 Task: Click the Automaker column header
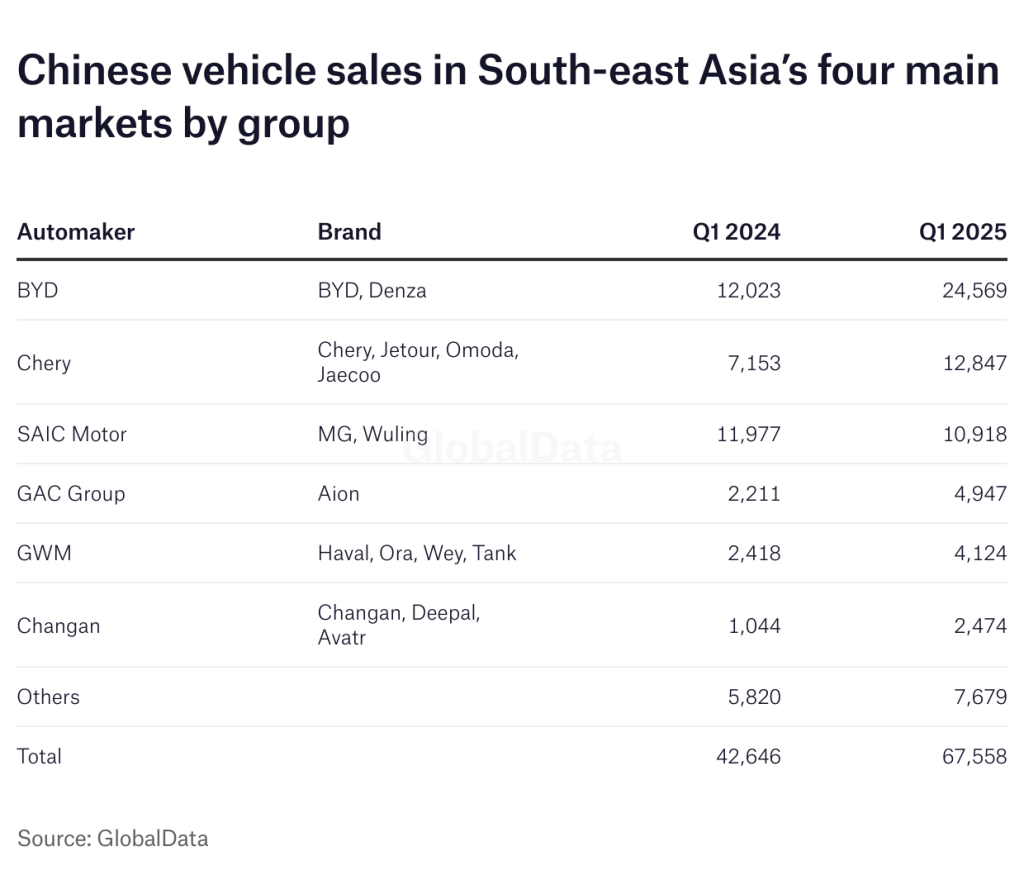[76, 232]
